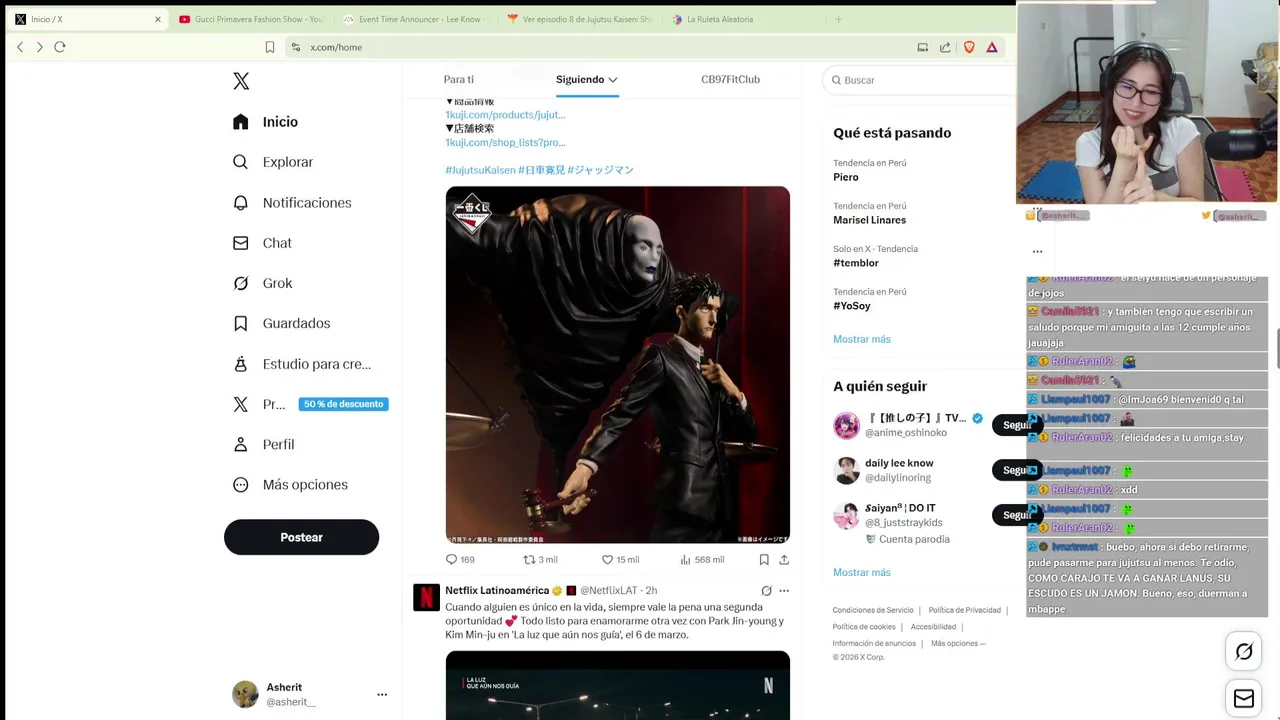This screenshot has width=1280, height=720.
Task: Open Inicio home in sidebar
Action: click(265, 122)
